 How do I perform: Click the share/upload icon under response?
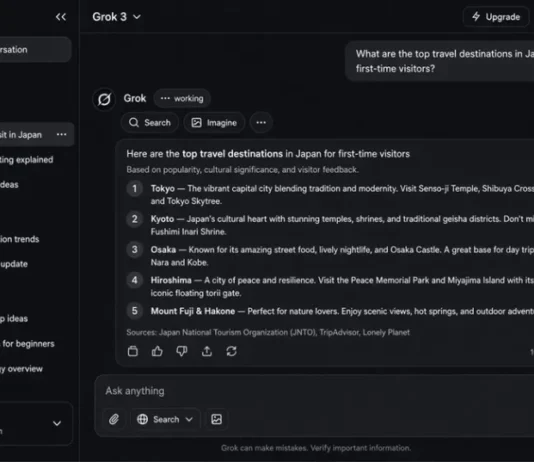[207, 351]
